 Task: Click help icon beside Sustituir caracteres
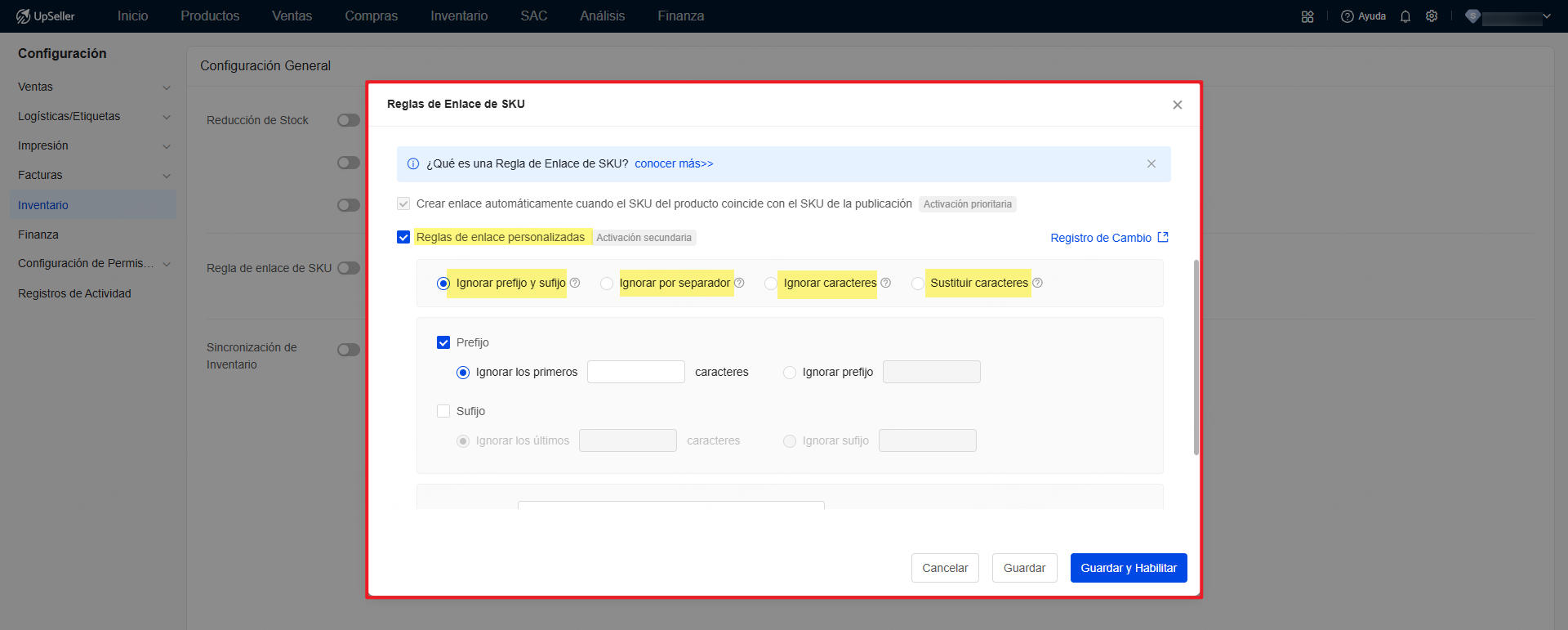coord(1037,283)
